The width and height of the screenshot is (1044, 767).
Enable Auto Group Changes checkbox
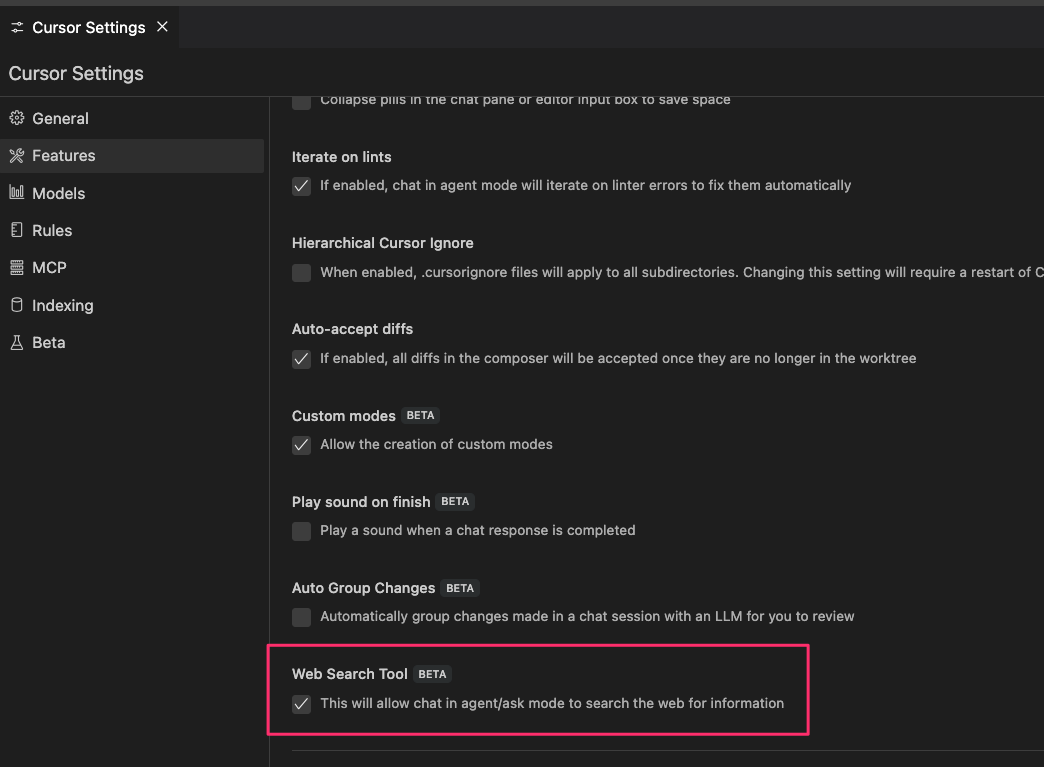pos(302,617)
